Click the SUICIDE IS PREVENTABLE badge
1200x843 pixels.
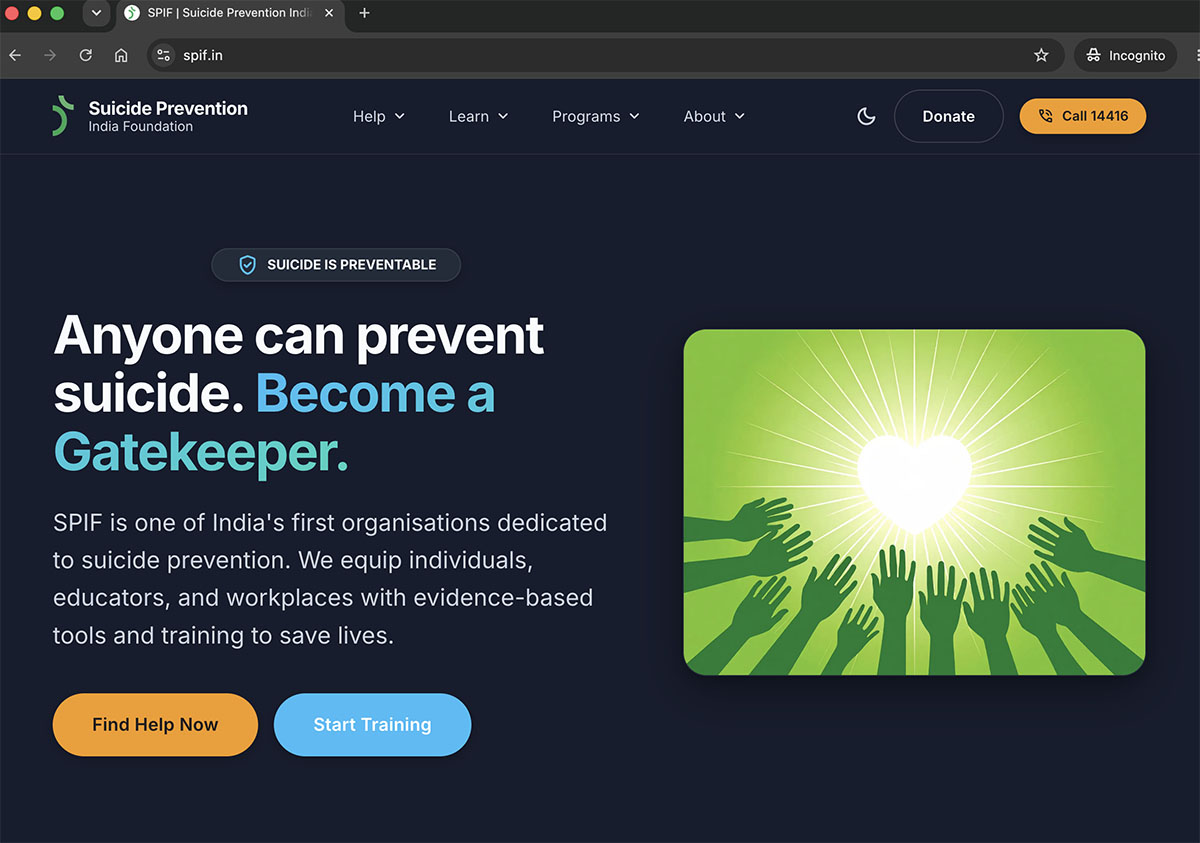coord(336,265)
